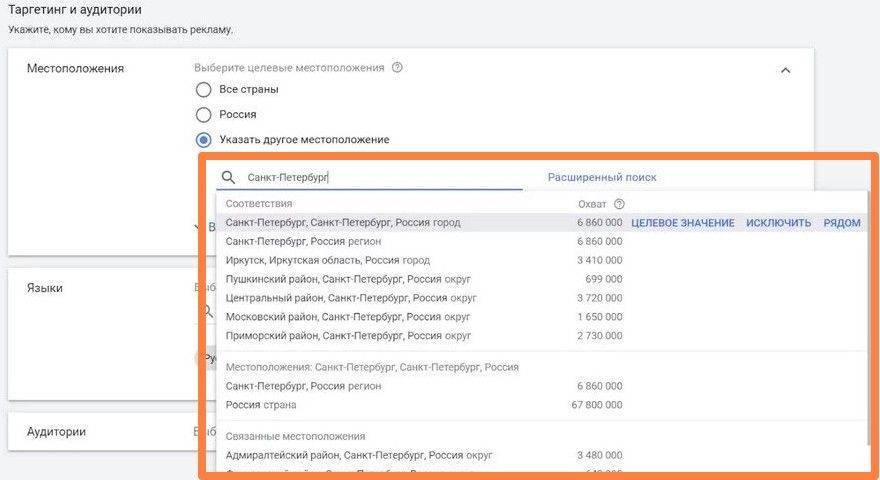Select the Все страны radio button
Image resolution: width=880 pixels, height=480 pixels.
pyautogui.click(x=204, y=90)
